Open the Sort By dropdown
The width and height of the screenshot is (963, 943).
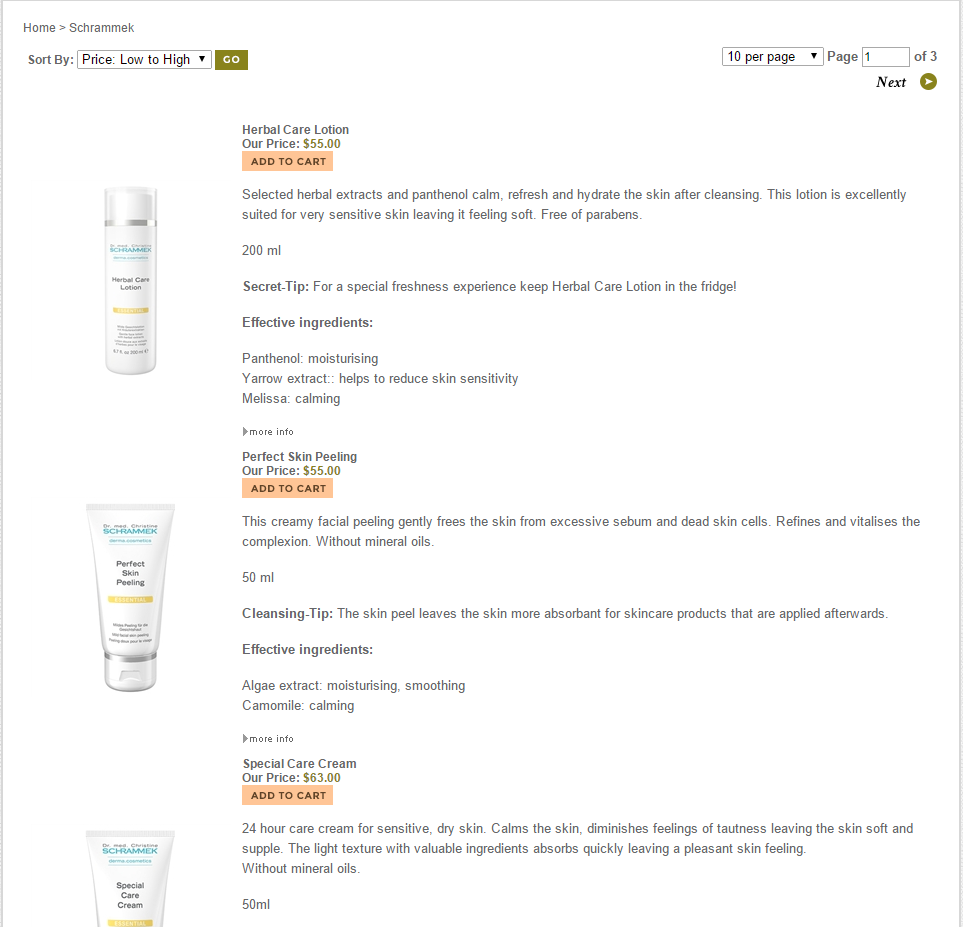click(x=144, y=60)
